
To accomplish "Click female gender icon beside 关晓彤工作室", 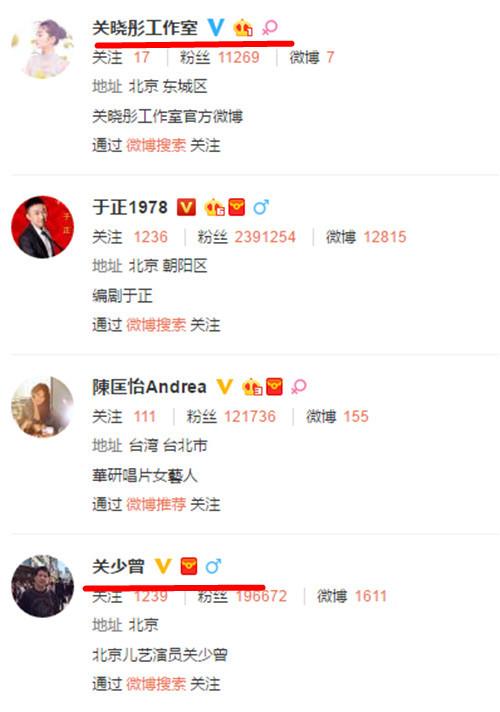I will [270, 28].
